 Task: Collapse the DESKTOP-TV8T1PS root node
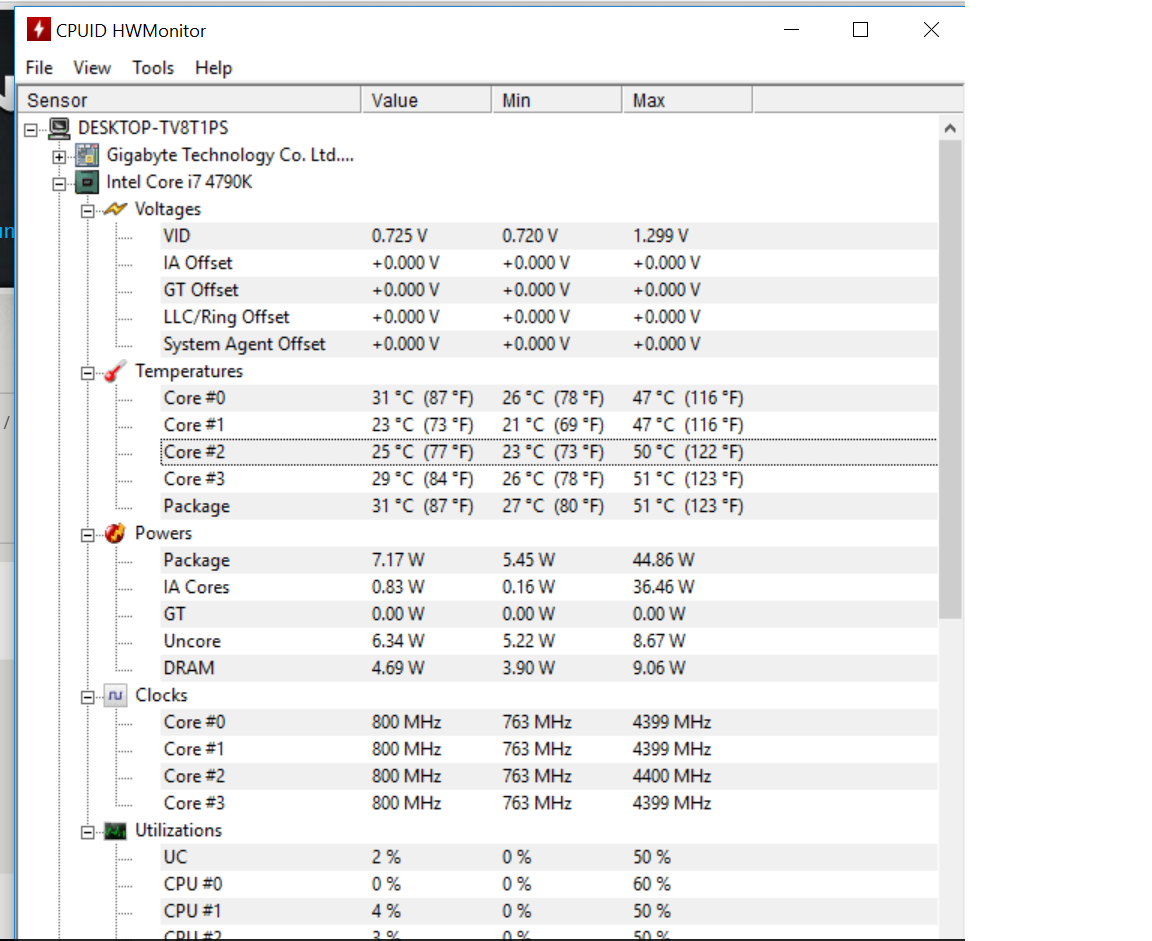[x=31, y=130]
